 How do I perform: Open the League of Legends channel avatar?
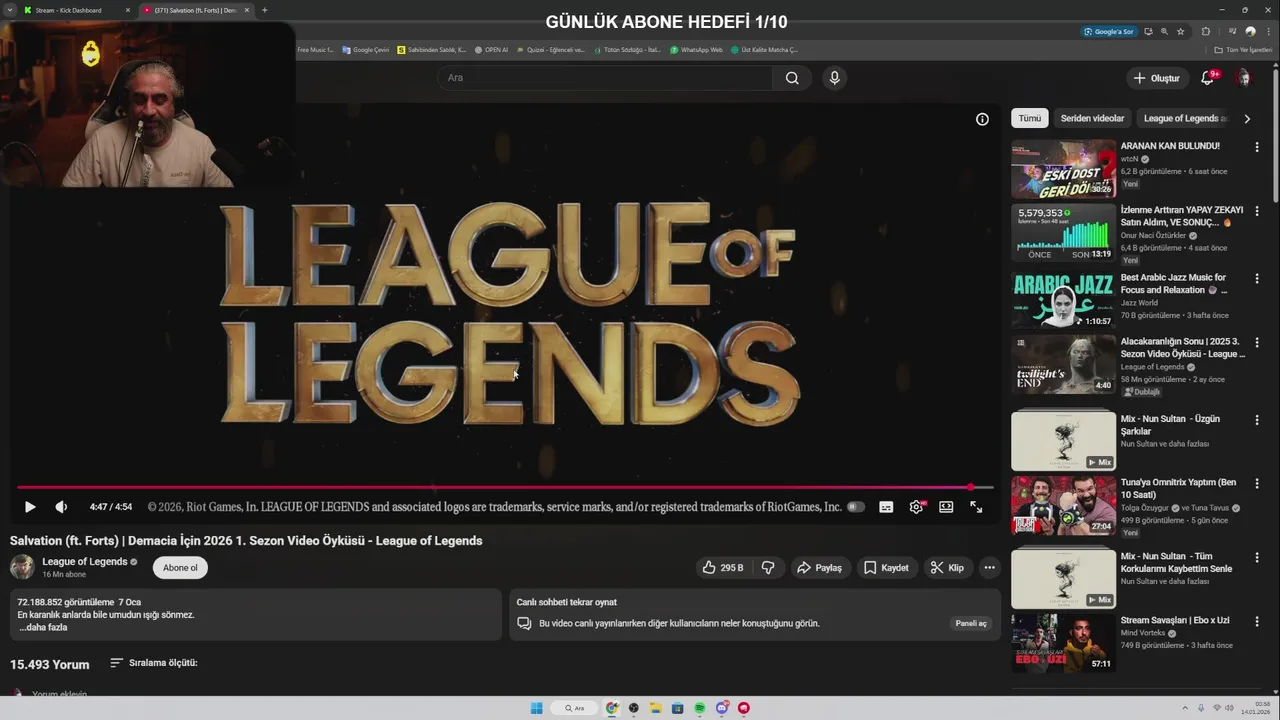(22, 567)
